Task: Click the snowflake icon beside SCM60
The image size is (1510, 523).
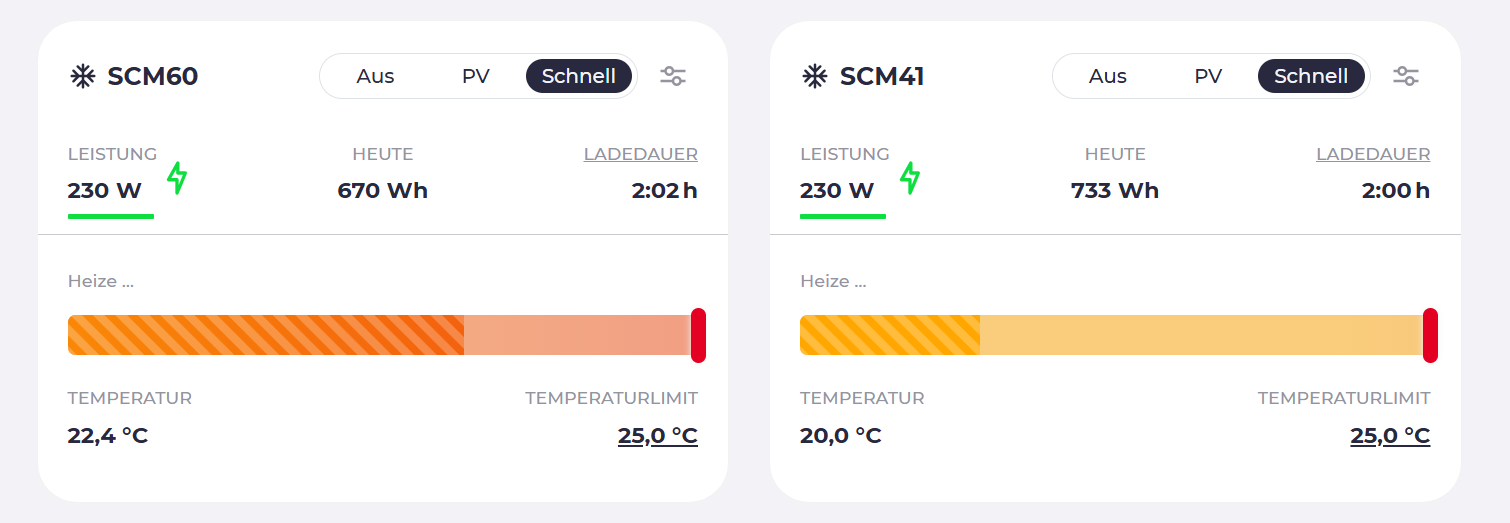Action: 81,76
